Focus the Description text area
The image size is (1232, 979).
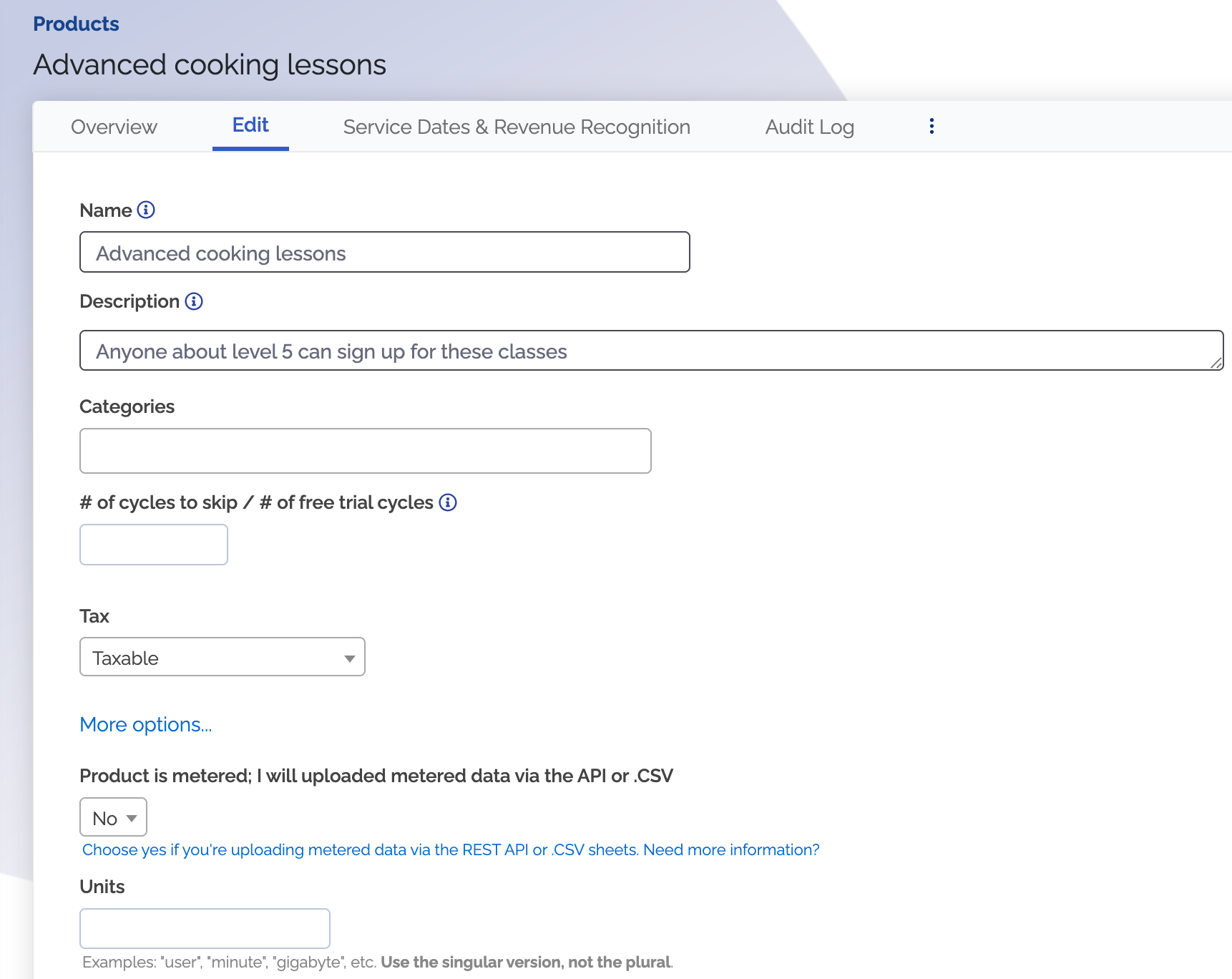click(644, 351)
